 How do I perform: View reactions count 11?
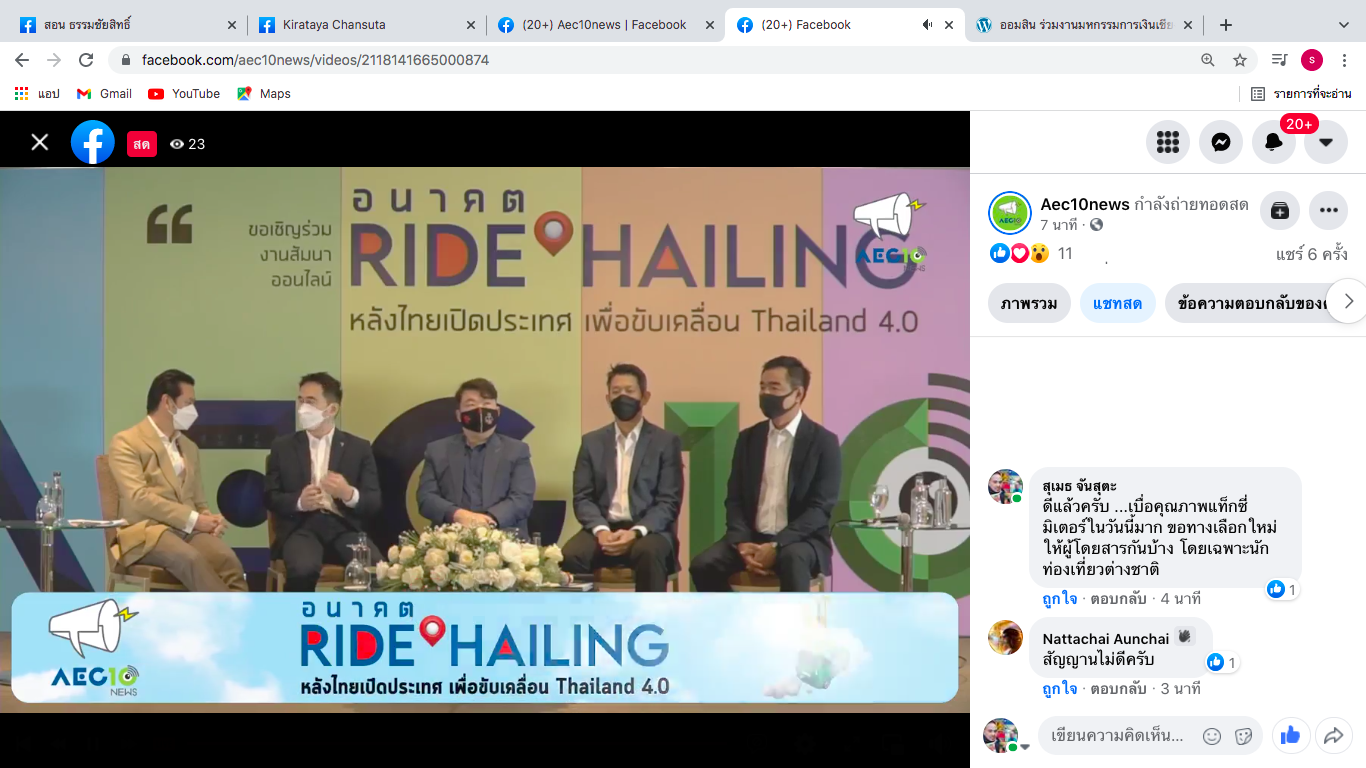1065,254
